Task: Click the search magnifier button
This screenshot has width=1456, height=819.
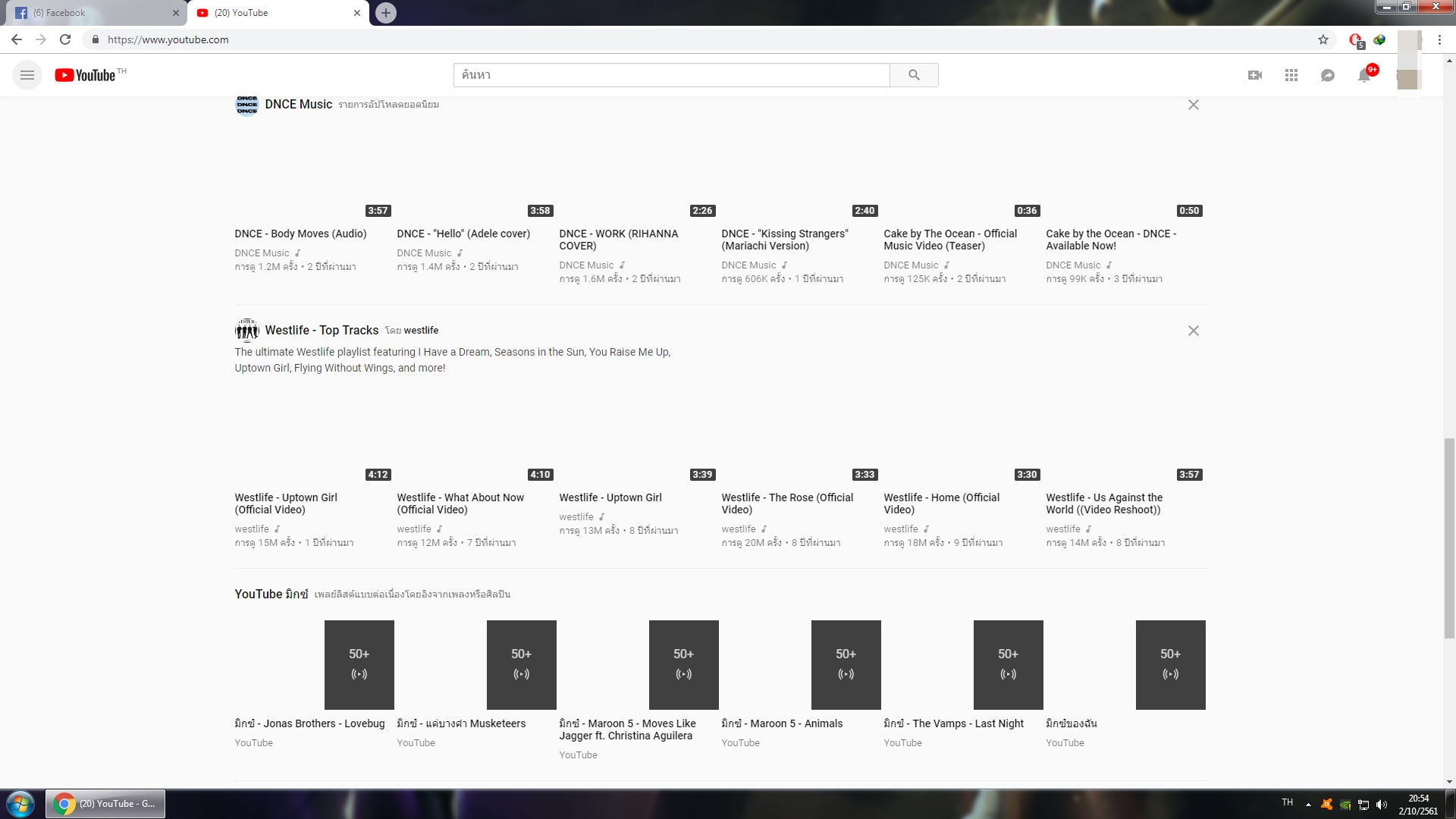Action: click(x=914, y=75)
